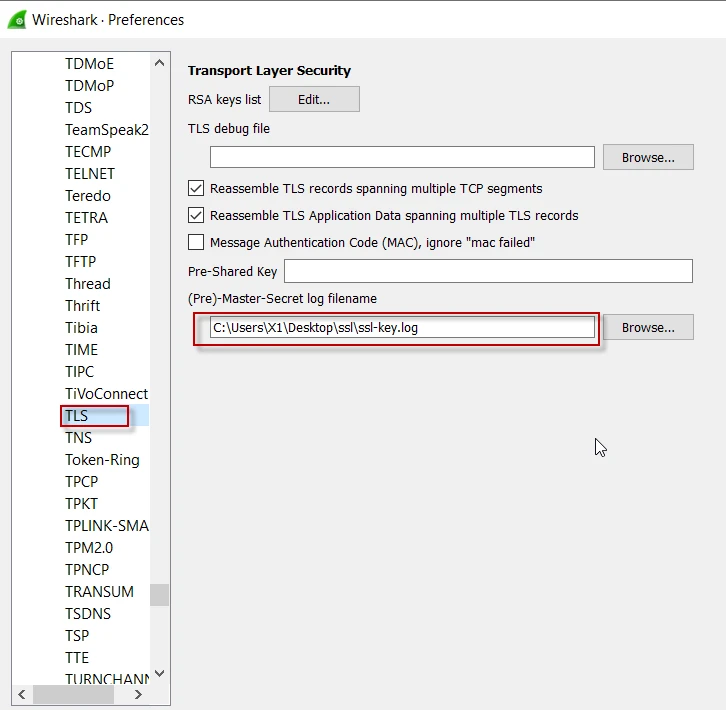Browse for the TLS debug file
The image size is (726, 710).
(648, 157)
